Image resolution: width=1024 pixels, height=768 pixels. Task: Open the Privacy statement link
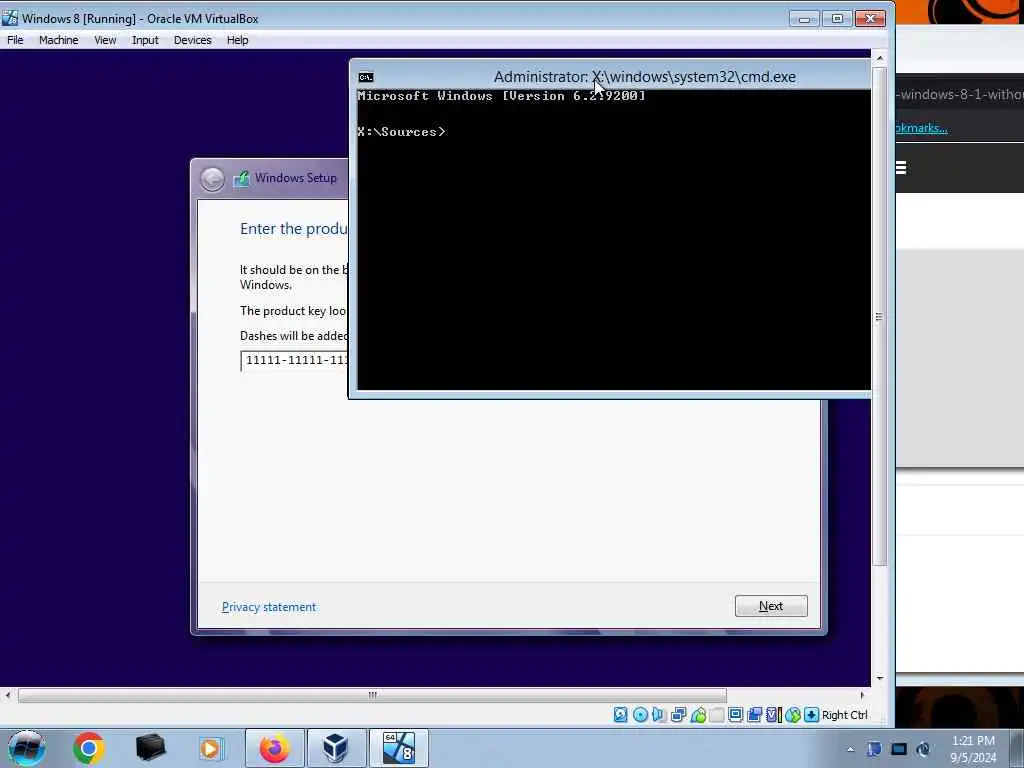(x=269, y=607)
